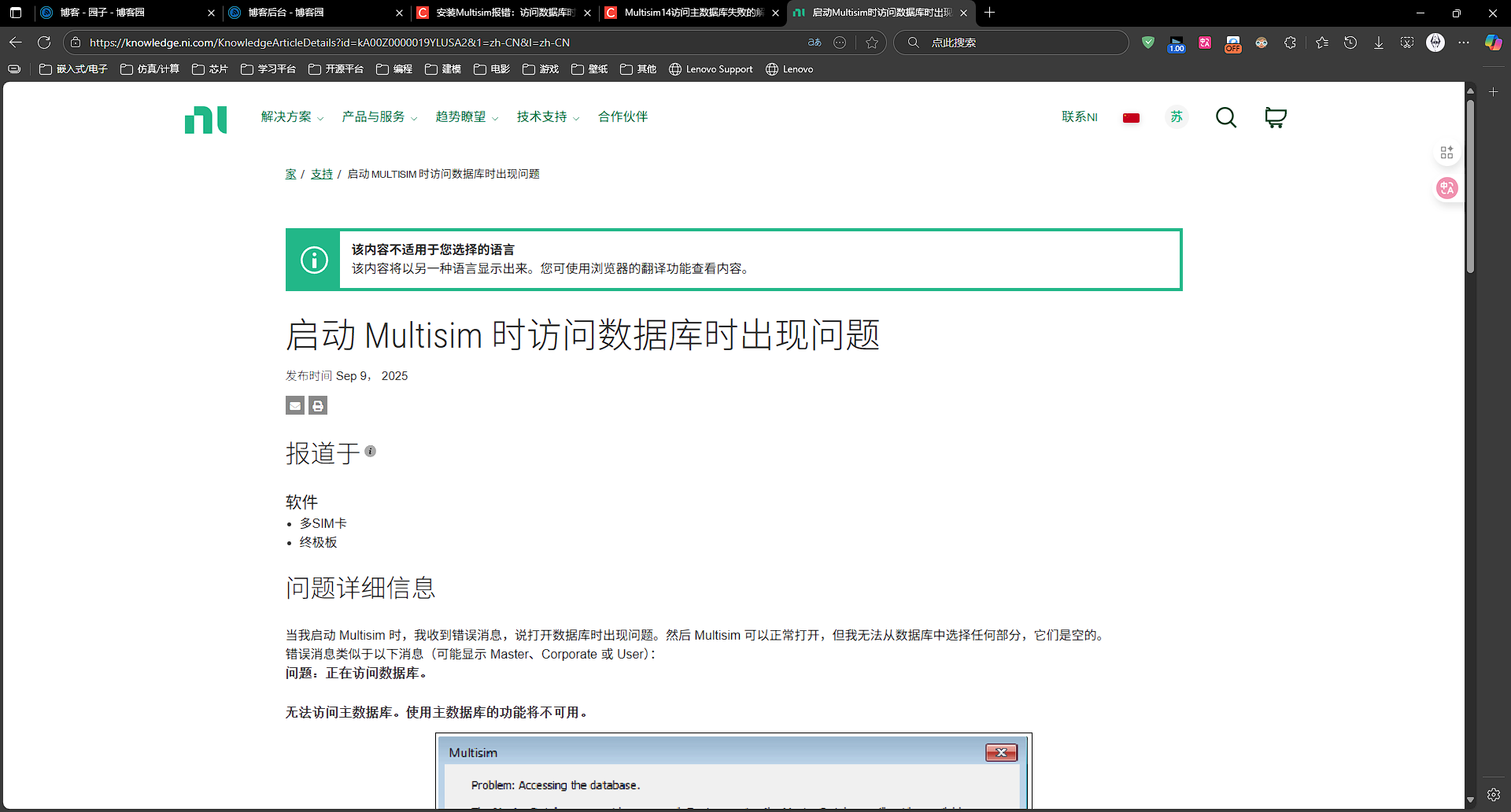Viewport: 1511px width, 812px height.
Task: Click the scrollbar down arrow
Action: tap(1470, 800)
